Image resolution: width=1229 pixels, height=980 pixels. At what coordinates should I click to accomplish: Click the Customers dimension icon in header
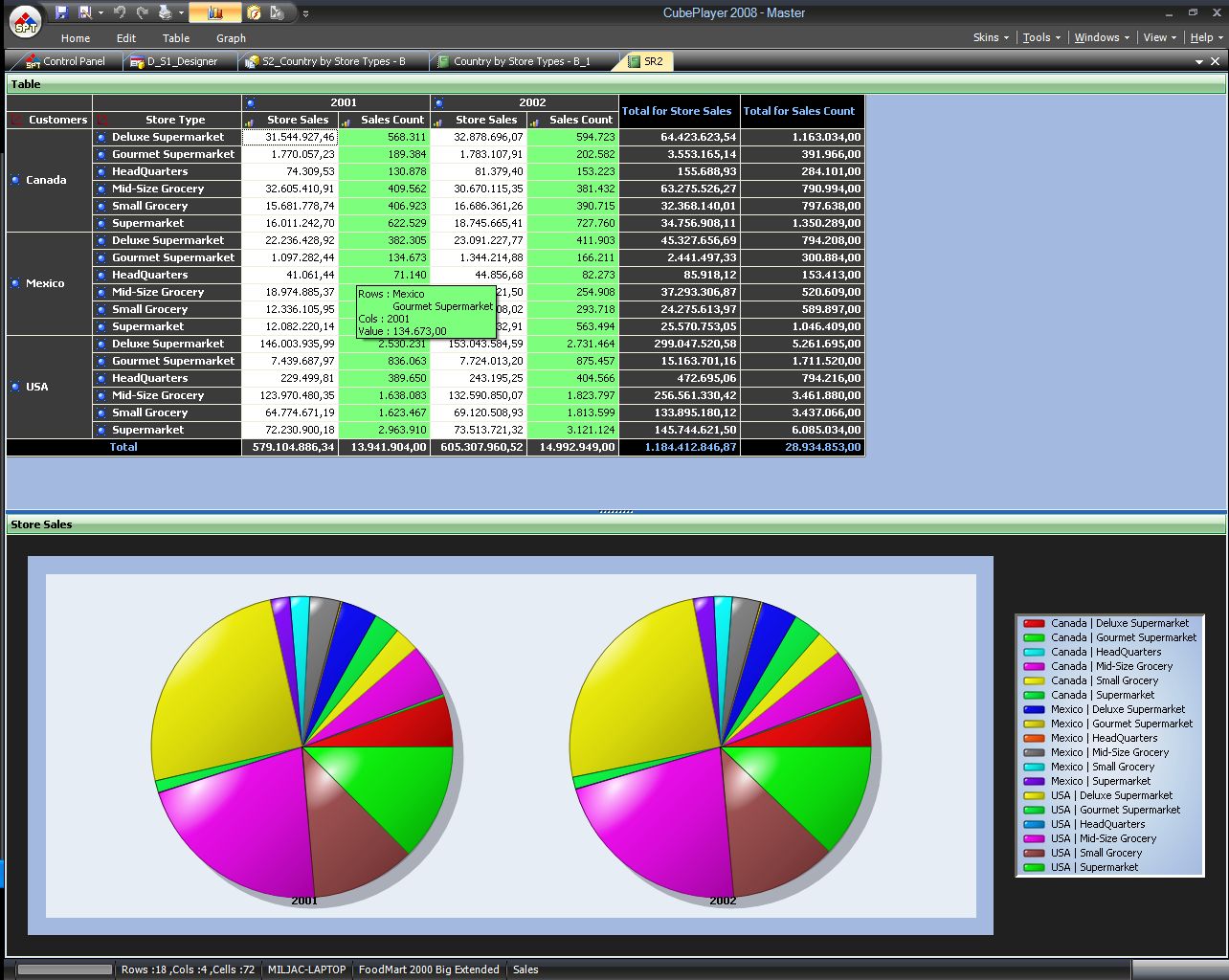point(16,120)
